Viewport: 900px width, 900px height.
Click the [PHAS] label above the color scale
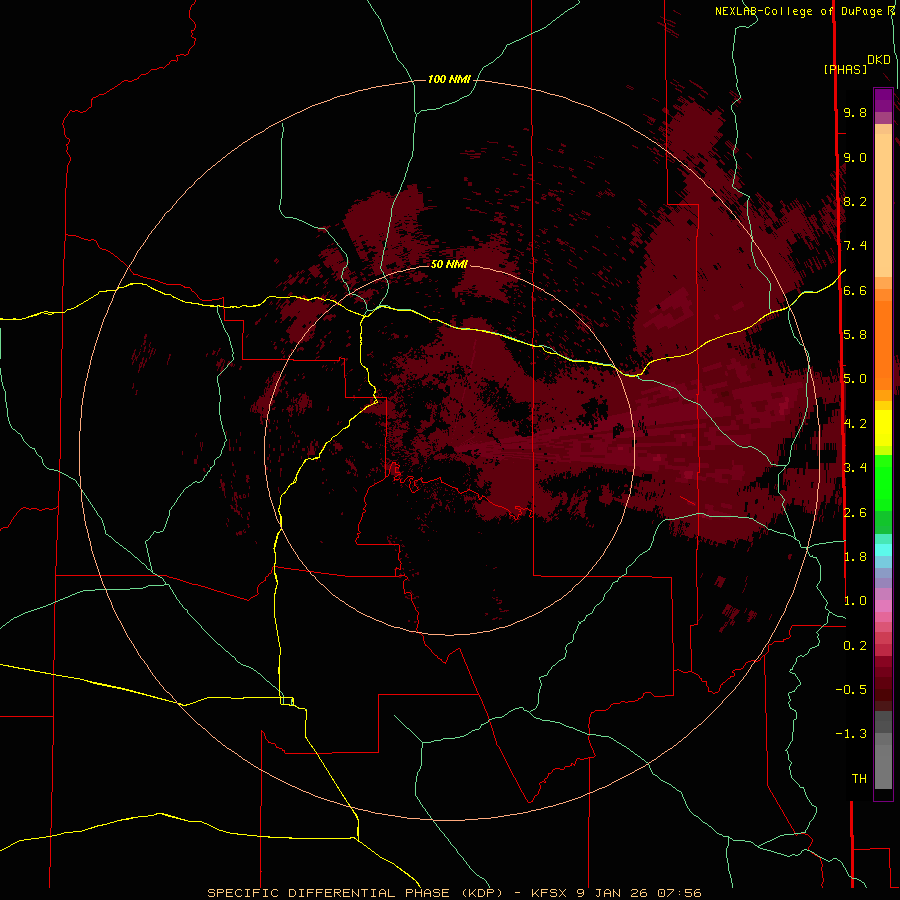845,69
